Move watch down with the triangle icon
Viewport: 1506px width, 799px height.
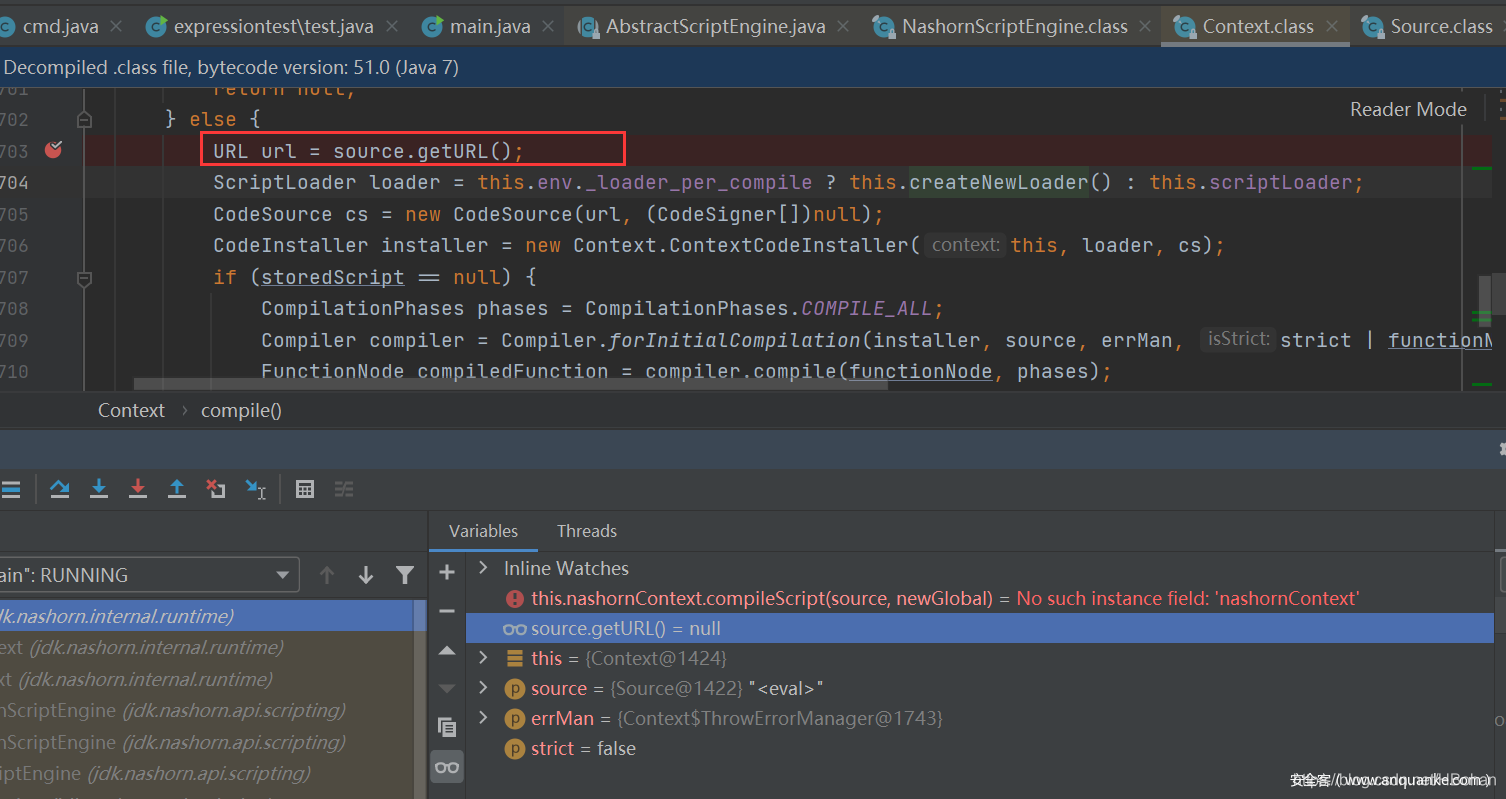coord(447,688)
